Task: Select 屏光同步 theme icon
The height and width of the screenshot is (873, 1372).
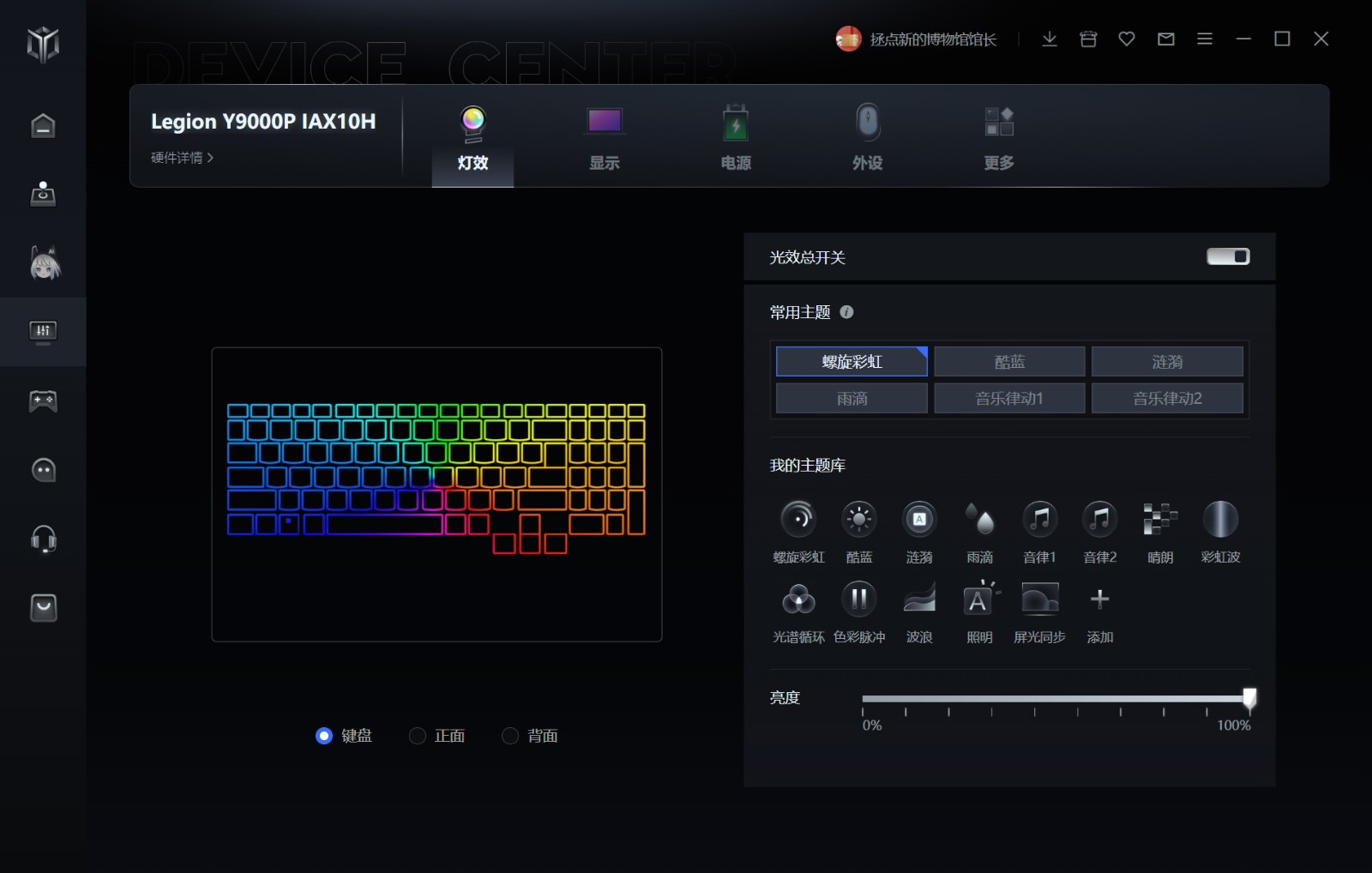Action: point(1039,599)
